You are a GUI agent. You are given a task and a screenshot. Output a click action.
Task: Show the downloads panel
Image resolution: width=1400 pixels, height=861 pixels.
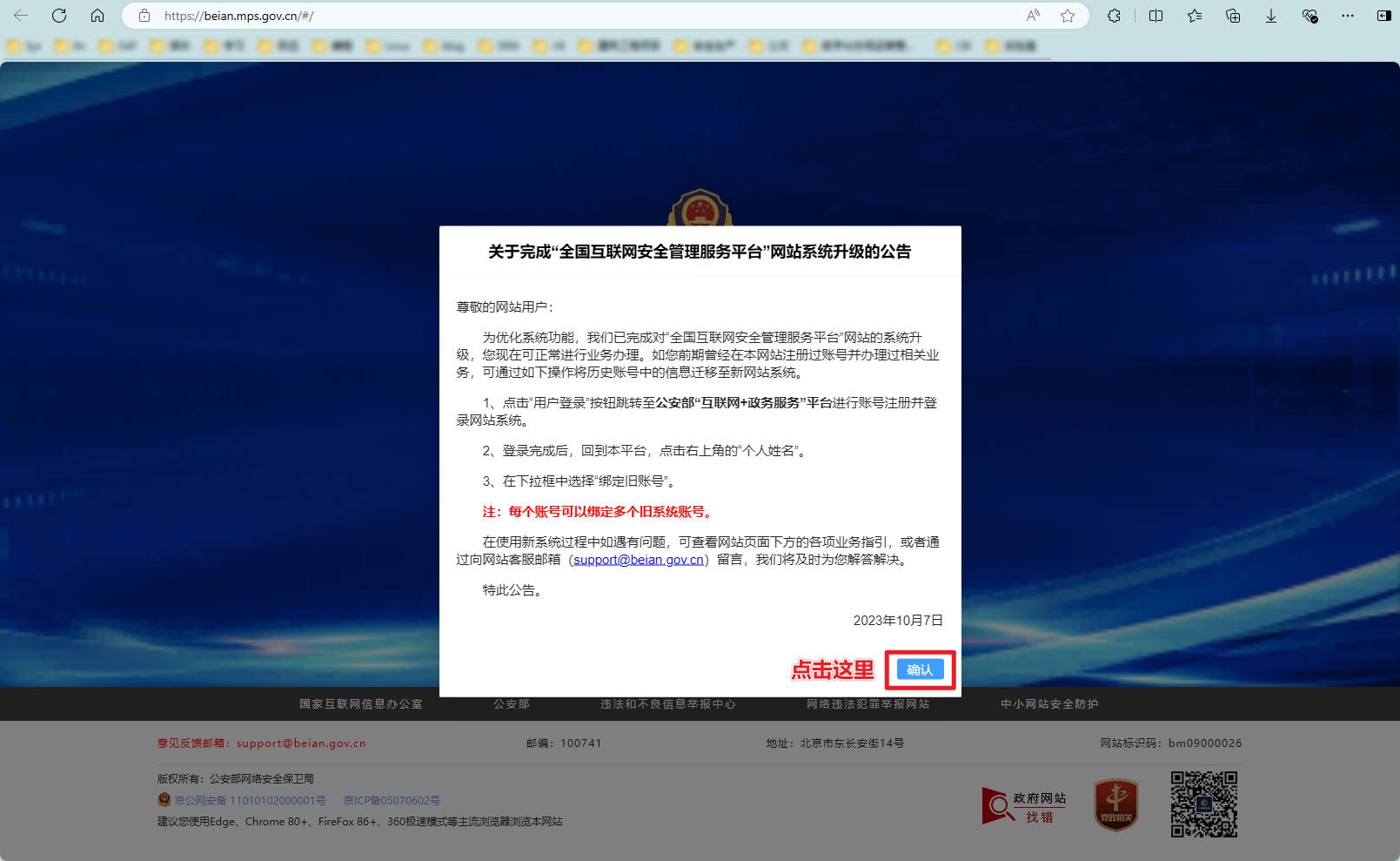coord(1271,16)
